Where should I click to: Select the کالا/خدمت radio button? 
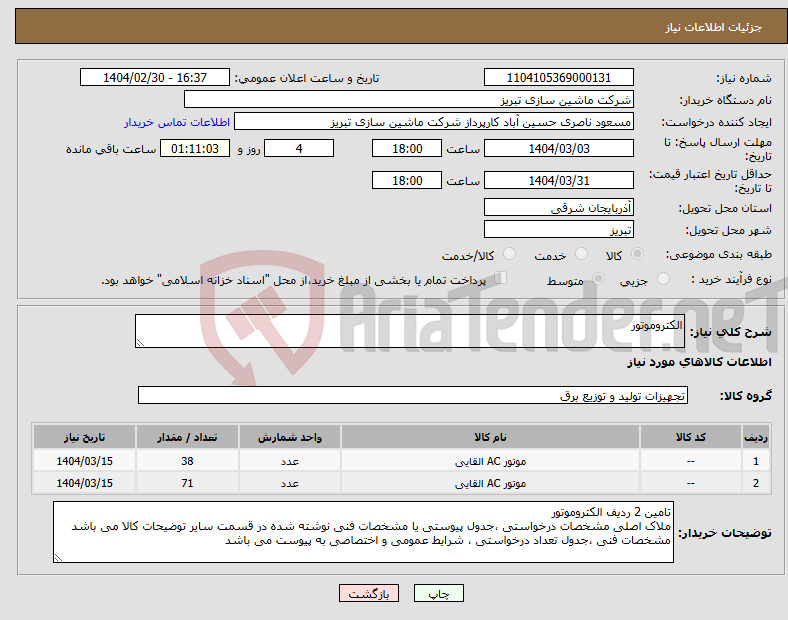[x=510, y=254]
